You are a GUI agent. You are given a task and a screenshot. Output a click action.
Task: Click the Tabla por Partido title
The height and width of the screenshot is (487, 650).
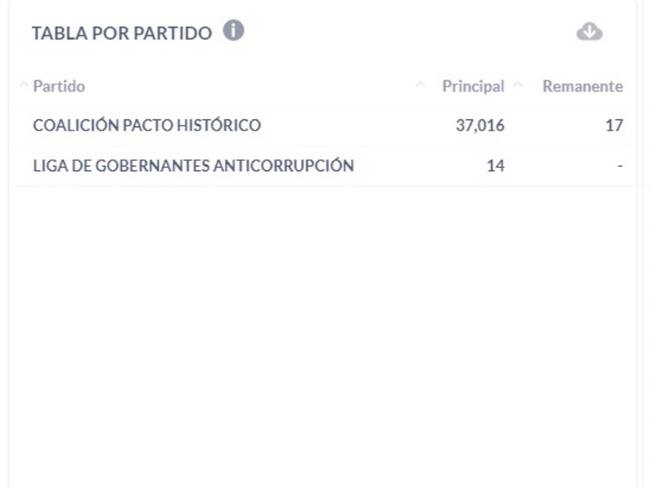(121, 33)
